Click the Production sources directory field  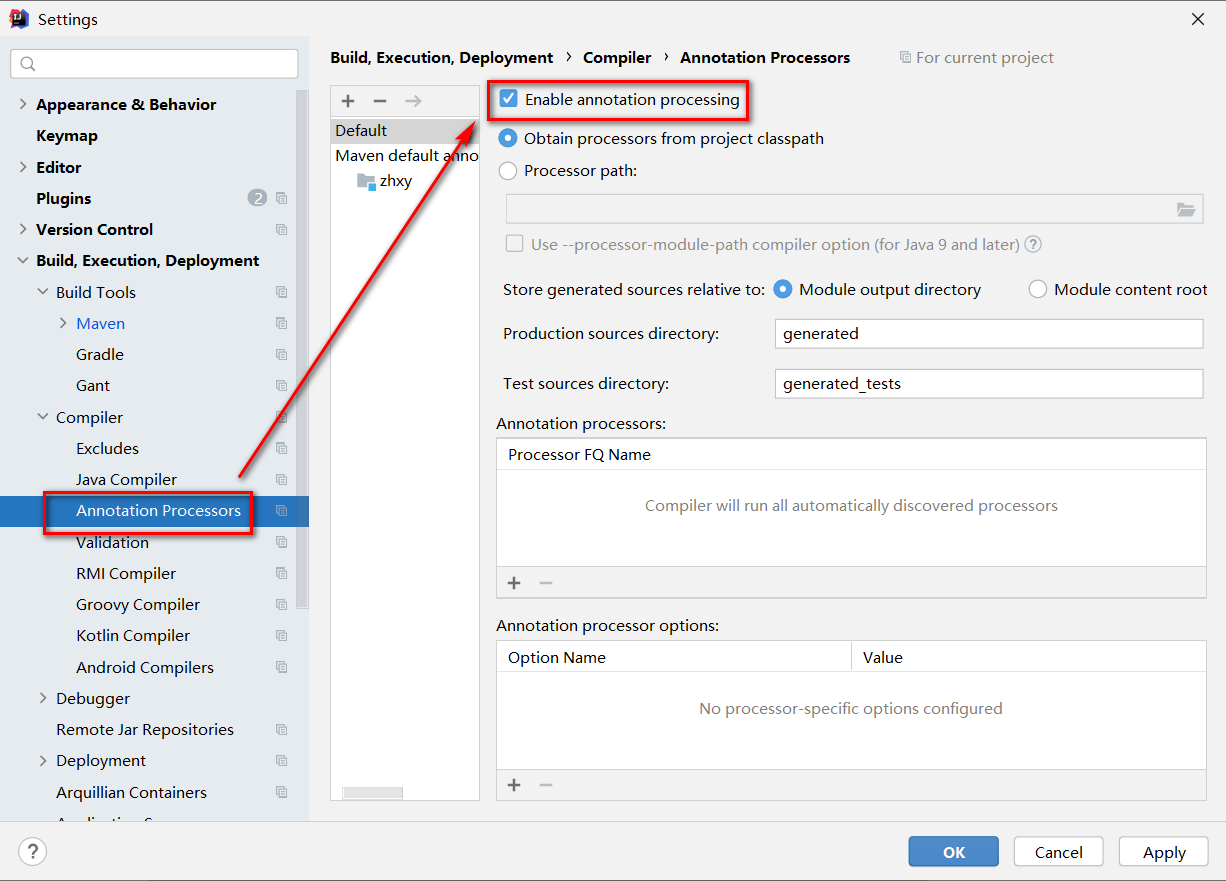pos(989,334)
